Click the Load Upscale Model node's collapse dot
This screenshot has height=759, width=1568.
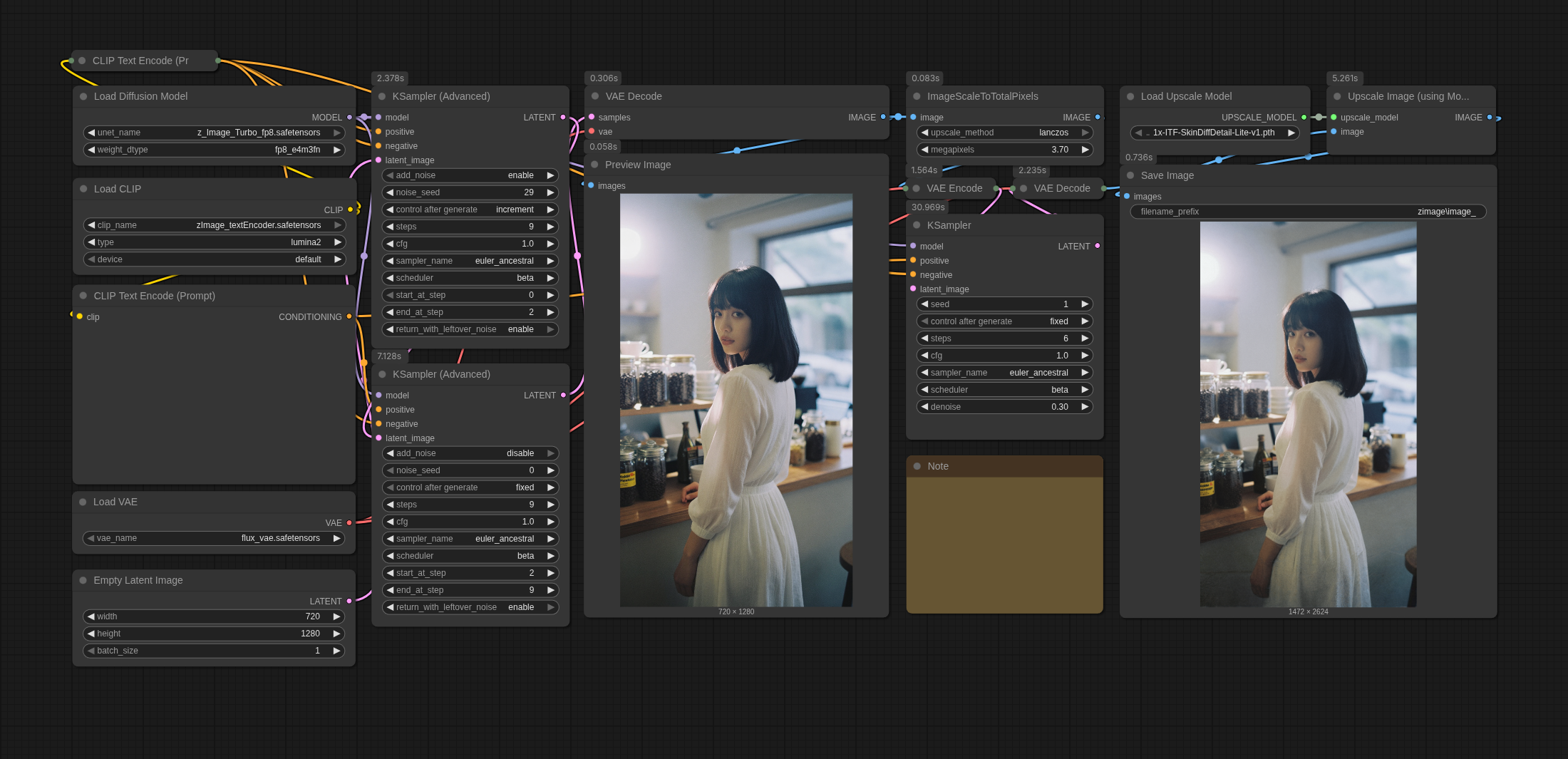1130,96
